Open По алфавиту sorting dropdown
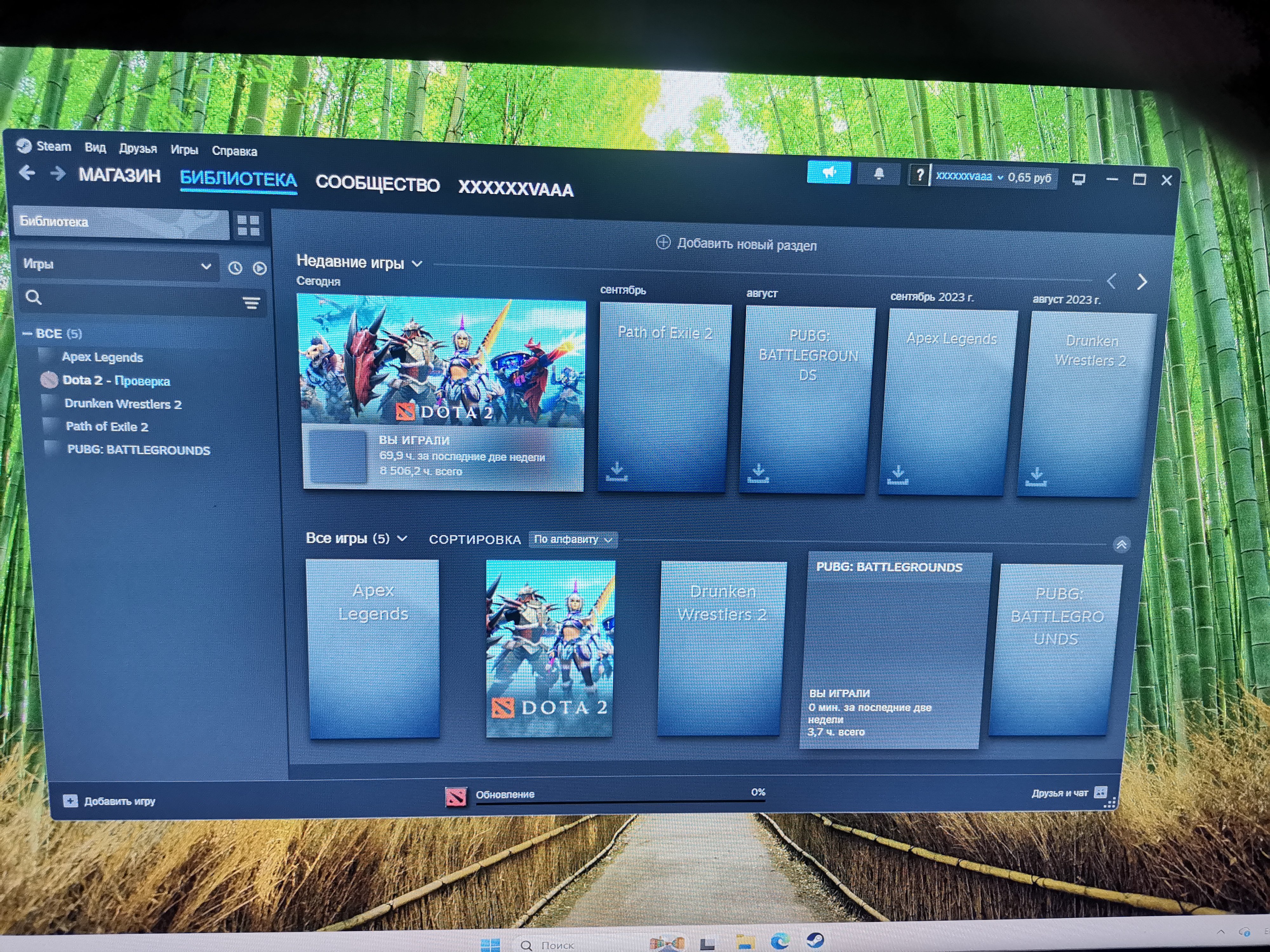Viewport: 1270px width, 952px height. [x=572, y=539]
